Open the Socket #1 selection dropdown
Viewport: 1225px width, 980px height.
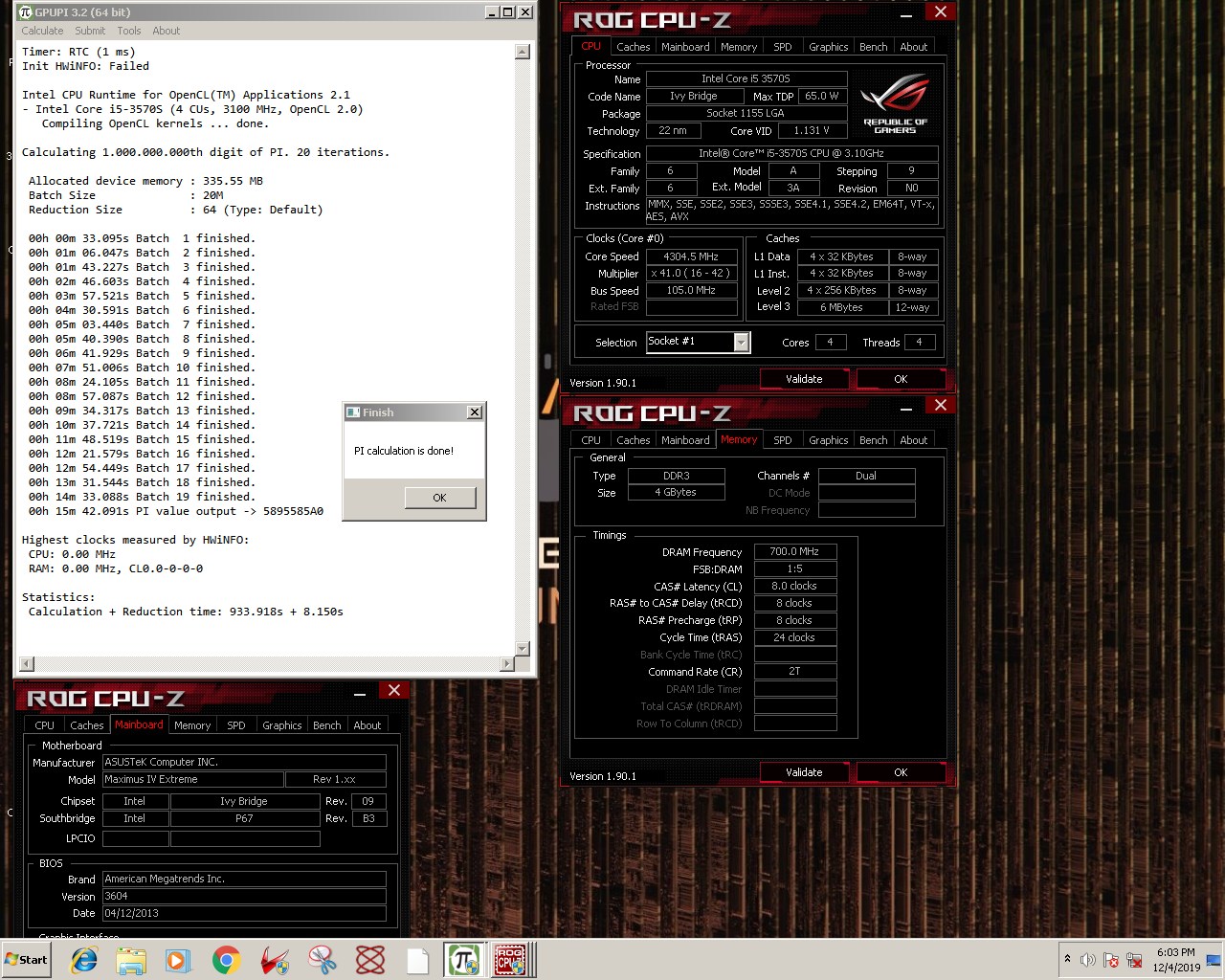[741, 342]
